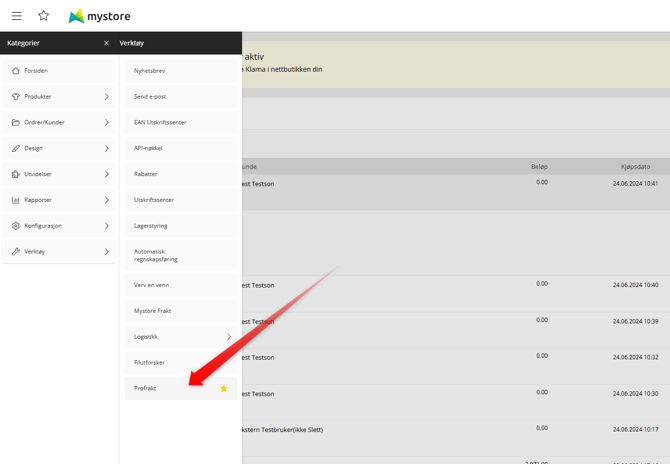Click the Konfigurasjon gear icon

[16, 226]
